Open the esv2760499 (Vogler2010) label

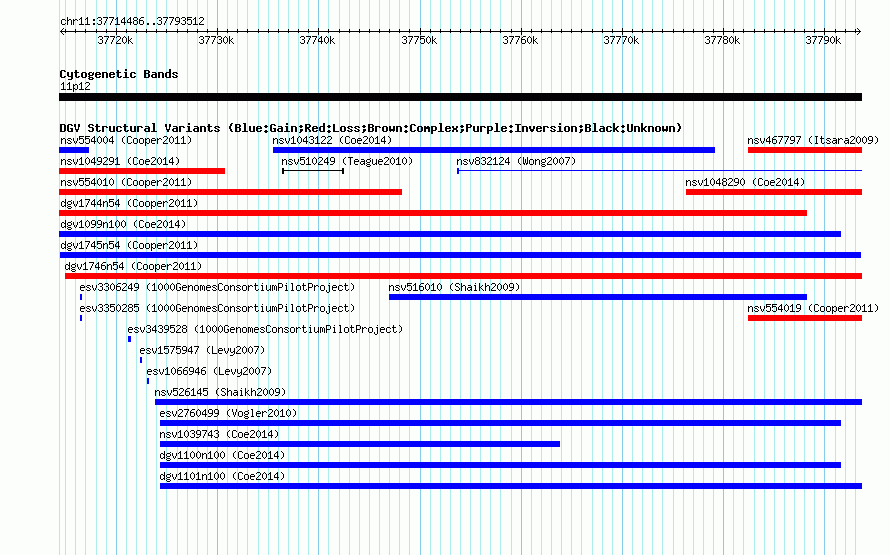pos(228,413)
